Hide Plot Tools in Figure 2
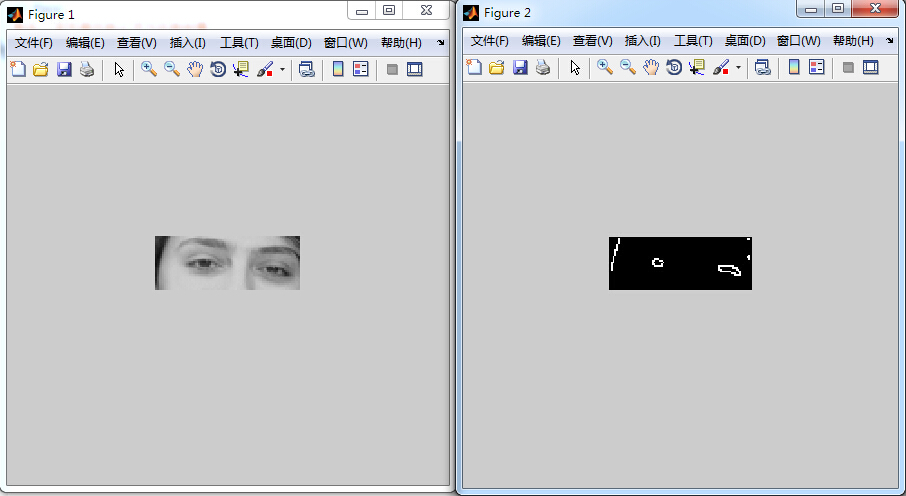906x496 pixels. click(x=848, y=67)
